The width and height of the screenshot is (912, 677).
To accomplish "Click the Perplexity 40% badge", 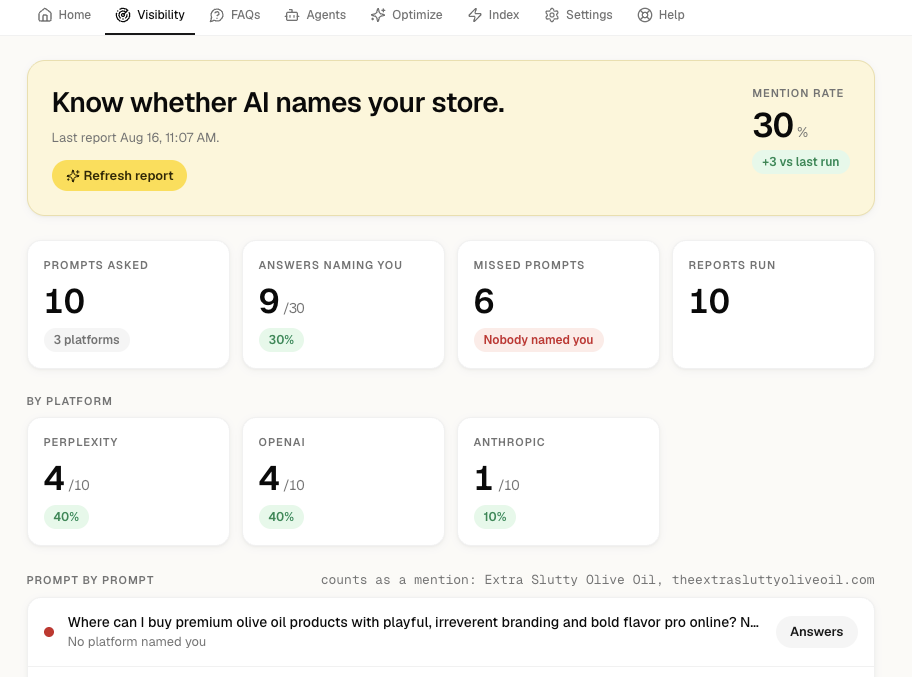I will click(66, 516).
